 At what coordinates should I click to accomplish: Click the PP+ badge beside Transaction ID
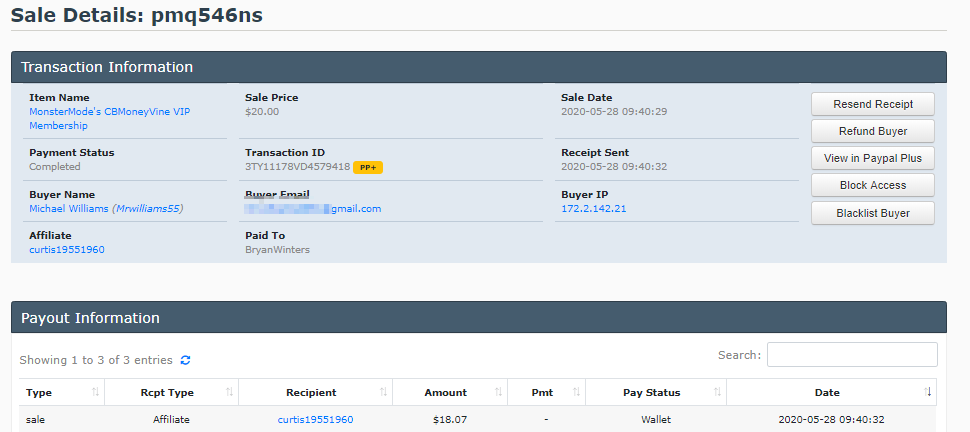coord(367,167)
